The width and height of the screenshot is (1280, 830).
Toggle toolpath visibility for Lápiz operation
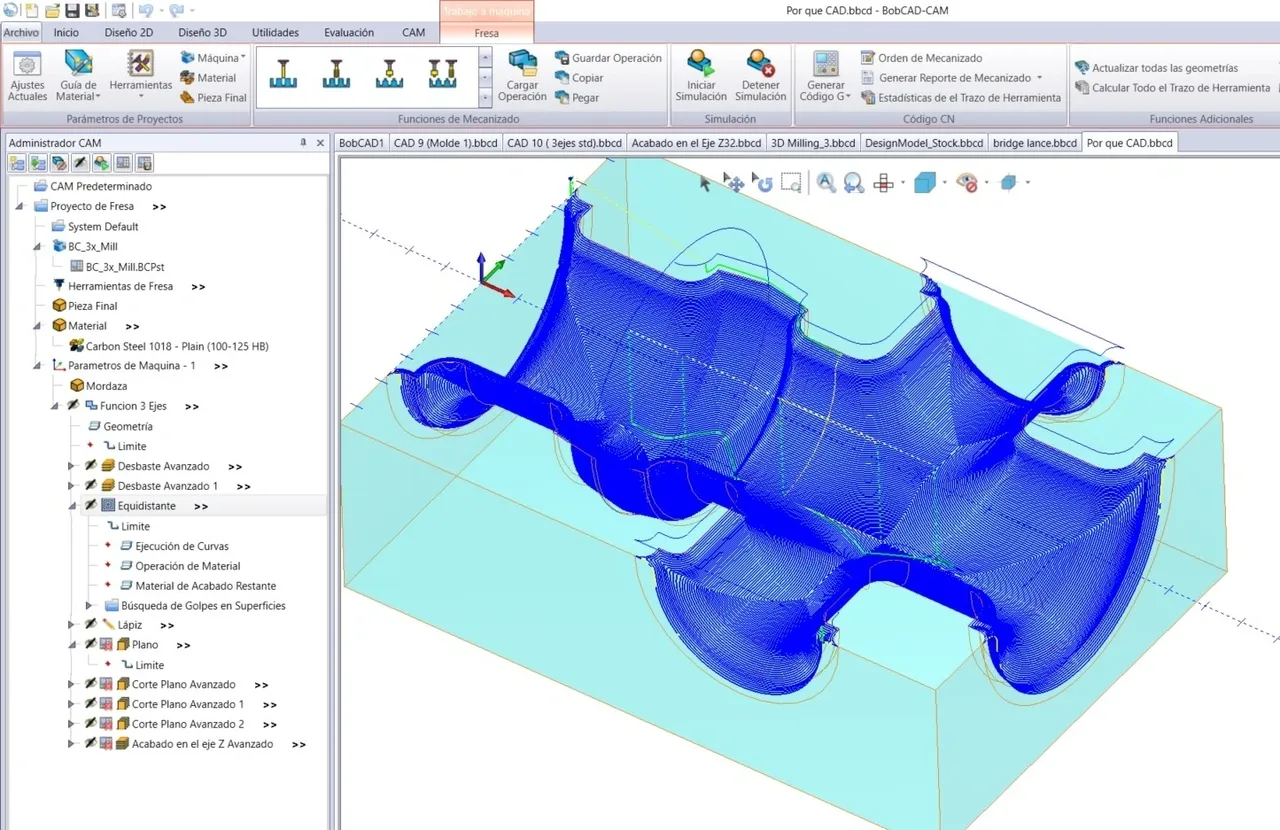click(x=91, y=625)
